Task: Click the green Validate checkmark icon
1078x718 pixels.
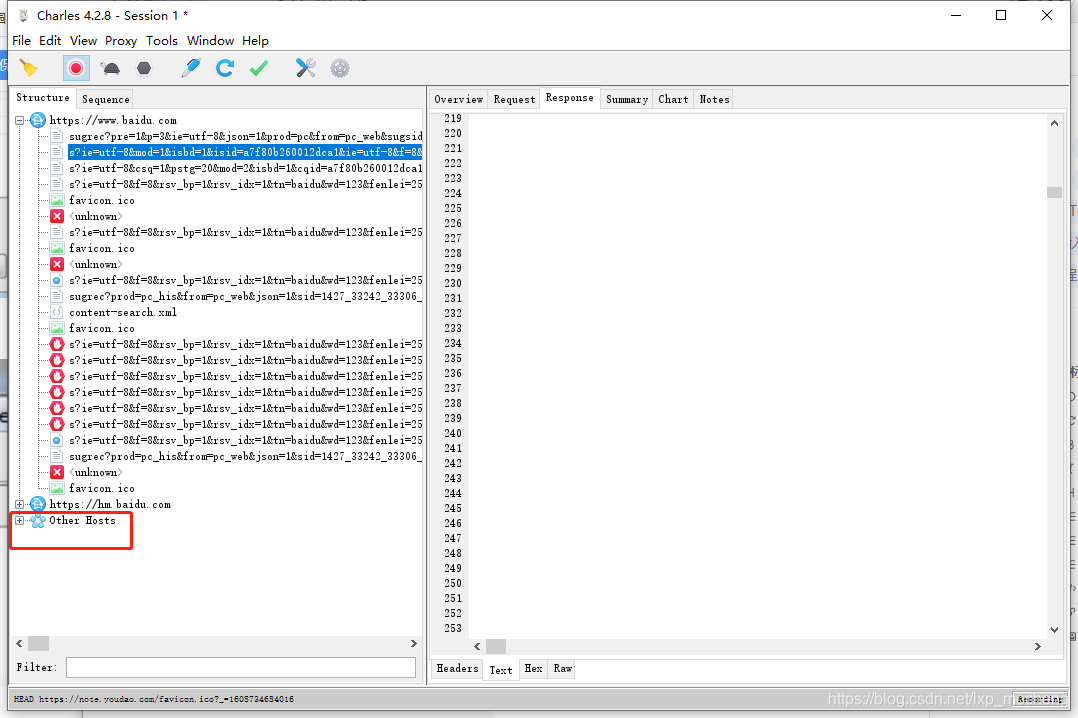Action: pyautogui.click(x=259, y=68)
